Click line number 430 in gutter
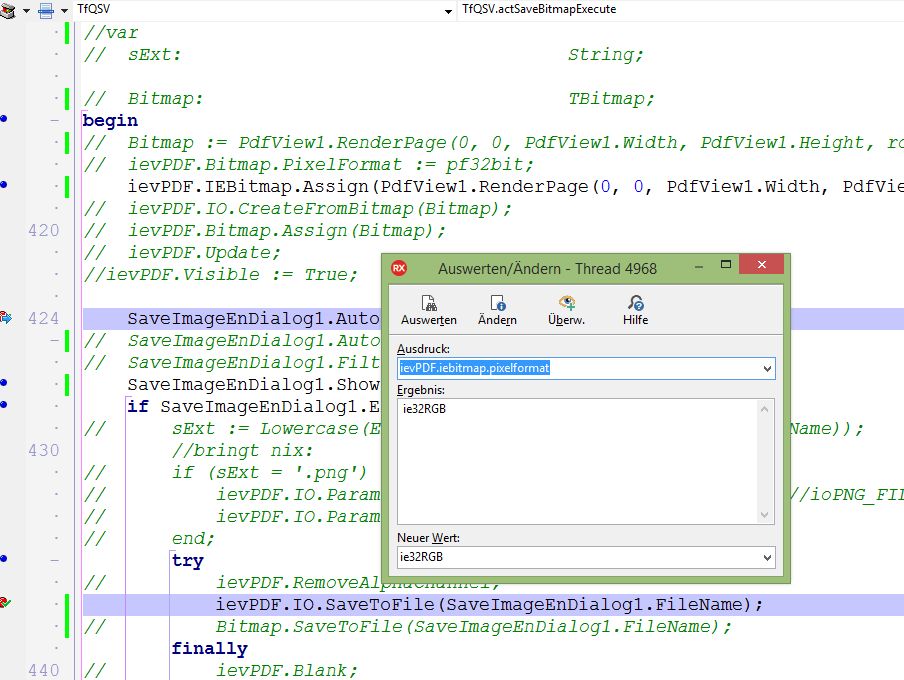The height and width of the screenshot is (680, 904). pos(44,450)
